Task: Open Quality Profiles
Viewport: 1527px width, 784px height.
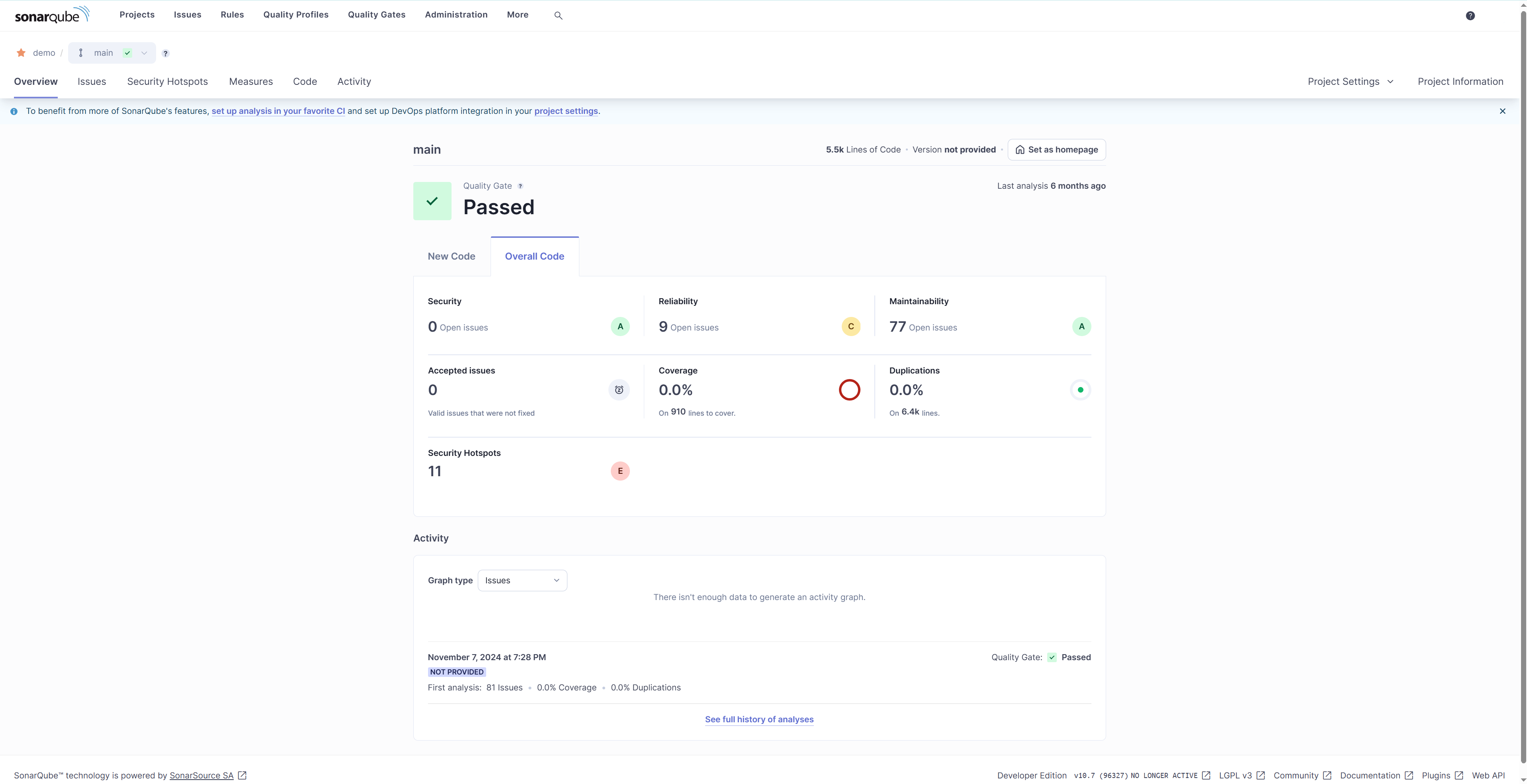Action: pos(296,15)
